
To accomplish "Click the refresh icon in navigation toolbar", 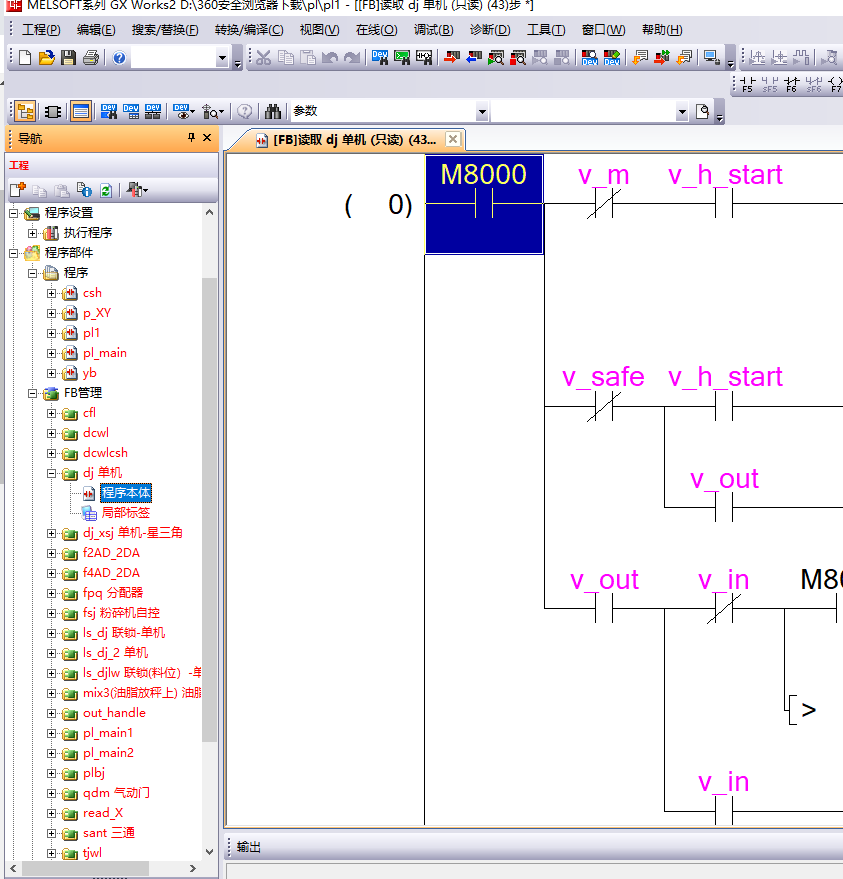I will point(106,189).
